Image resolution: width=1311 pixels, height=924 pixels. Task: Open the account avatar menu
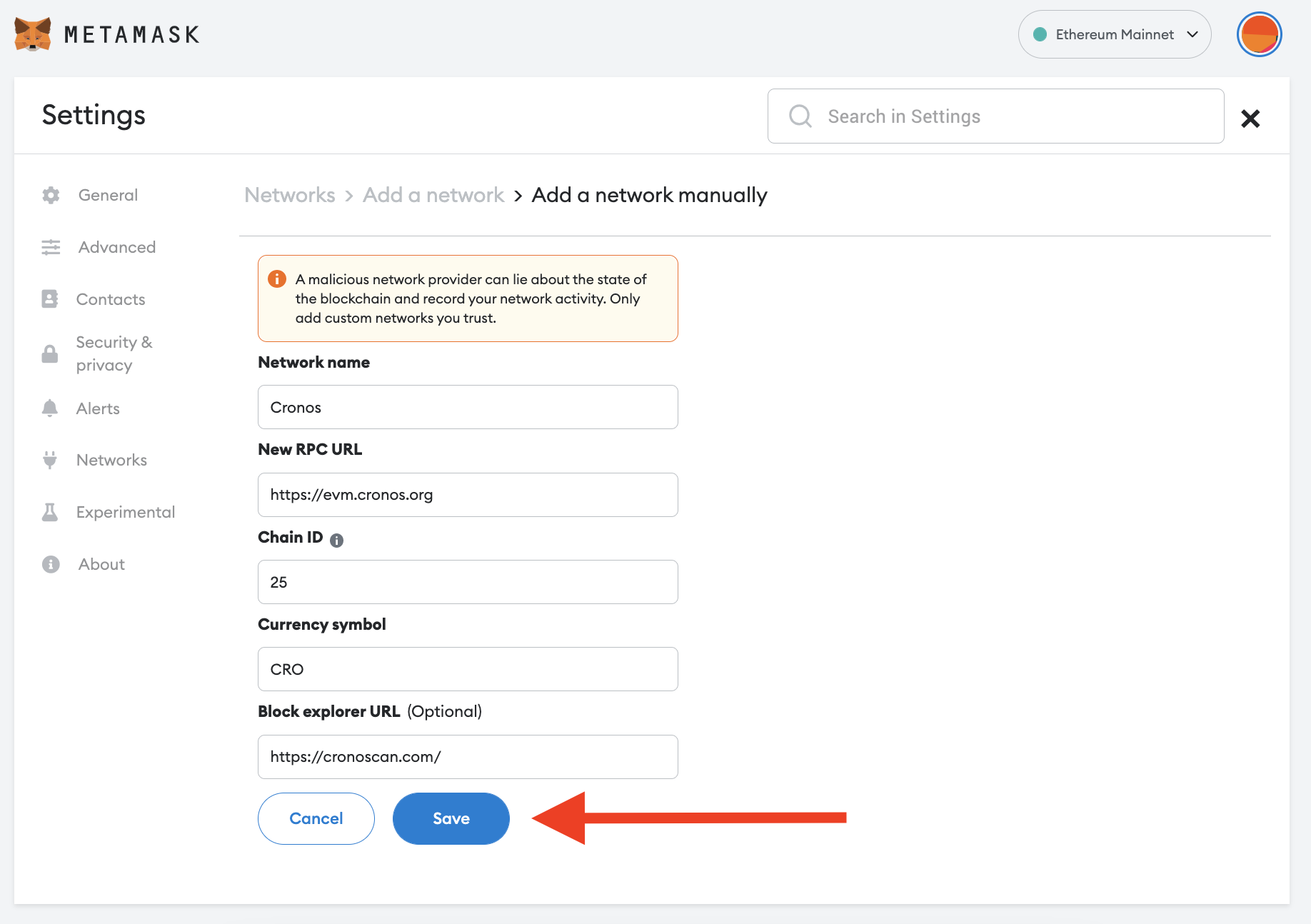pyautogui.click(x=1259, y=34)
